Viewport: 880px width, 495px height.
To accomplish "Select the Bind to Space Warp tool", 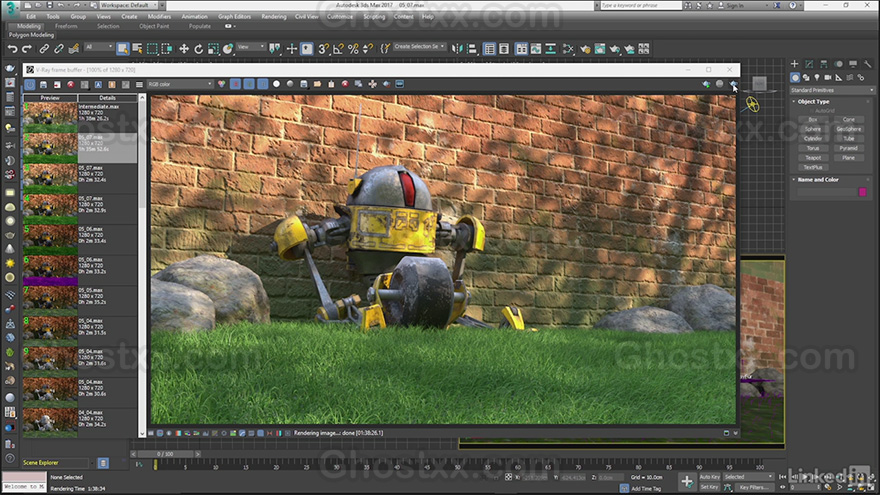I will 74,49.
